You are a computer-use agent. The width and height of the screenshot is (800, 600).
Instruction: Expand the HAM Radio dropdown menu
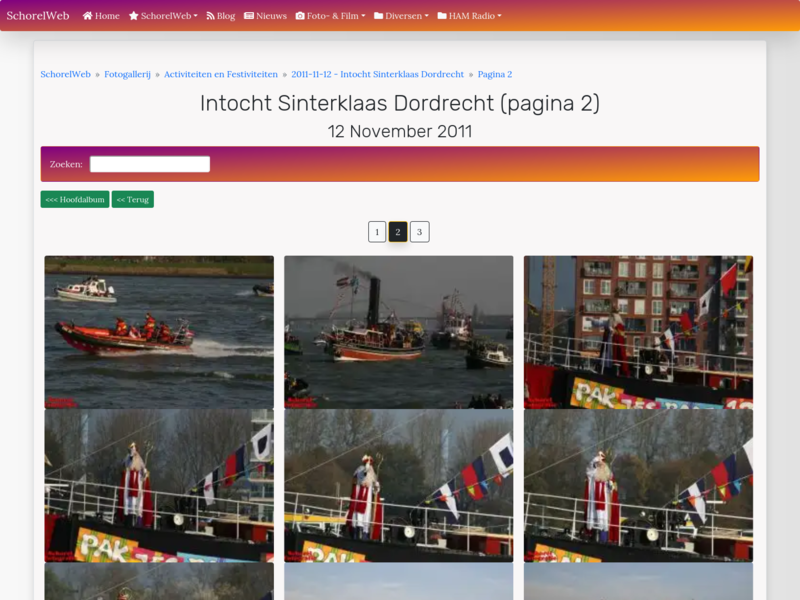pyautogui.click(x=469, y=16)
